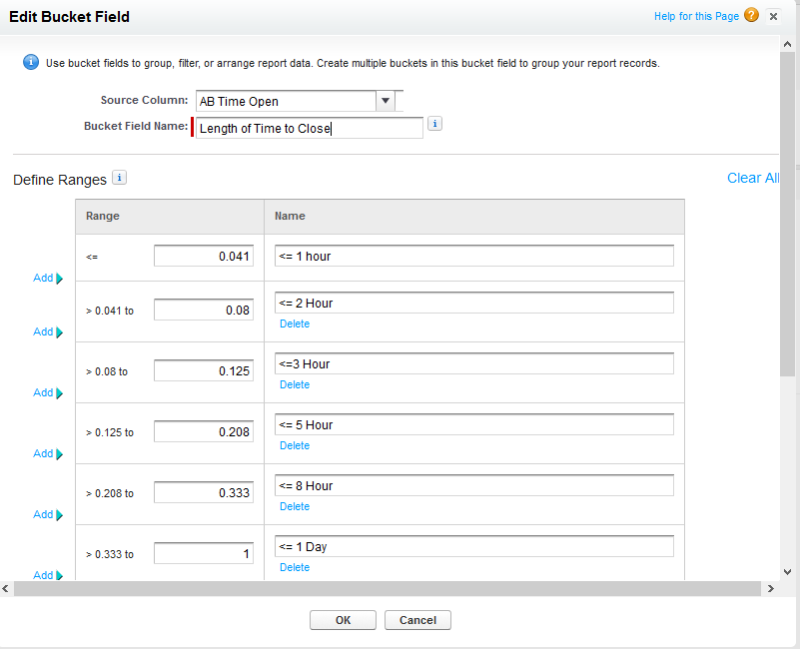
Task: Open the Source Column dropdown
Action: 385,101
